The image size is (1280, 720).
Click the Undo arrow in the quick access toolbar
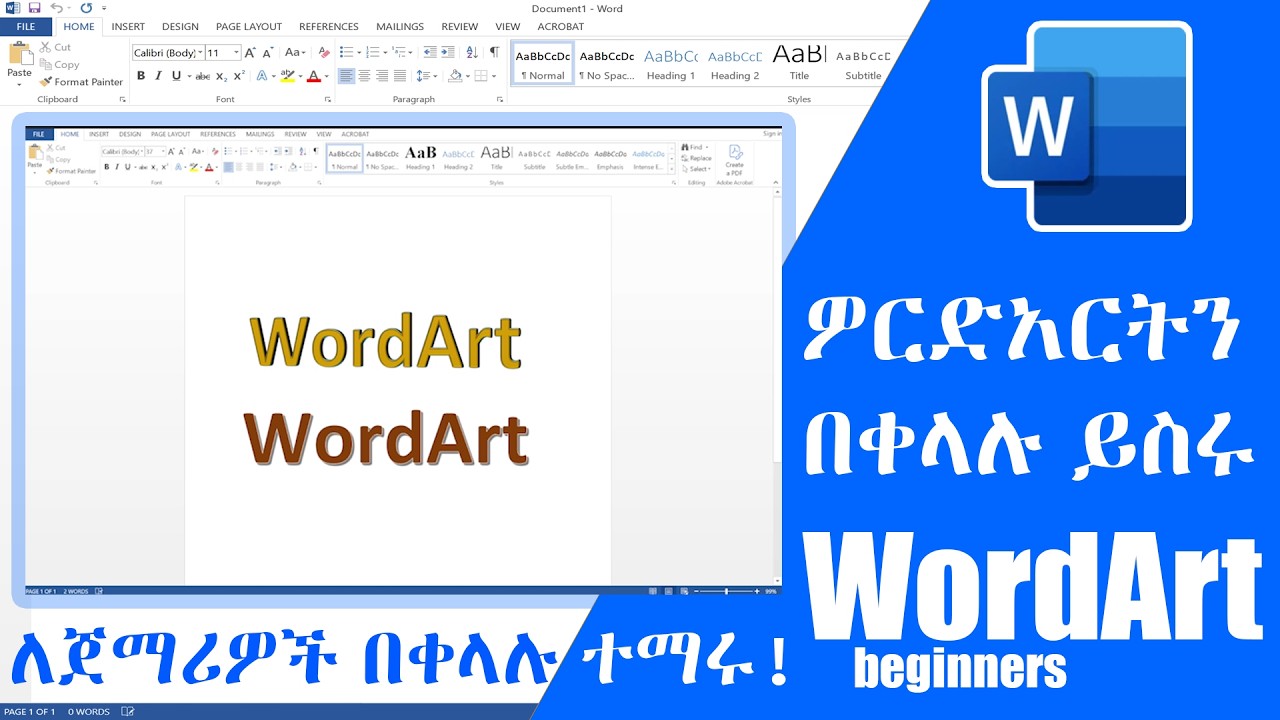[x=57, y=8]
